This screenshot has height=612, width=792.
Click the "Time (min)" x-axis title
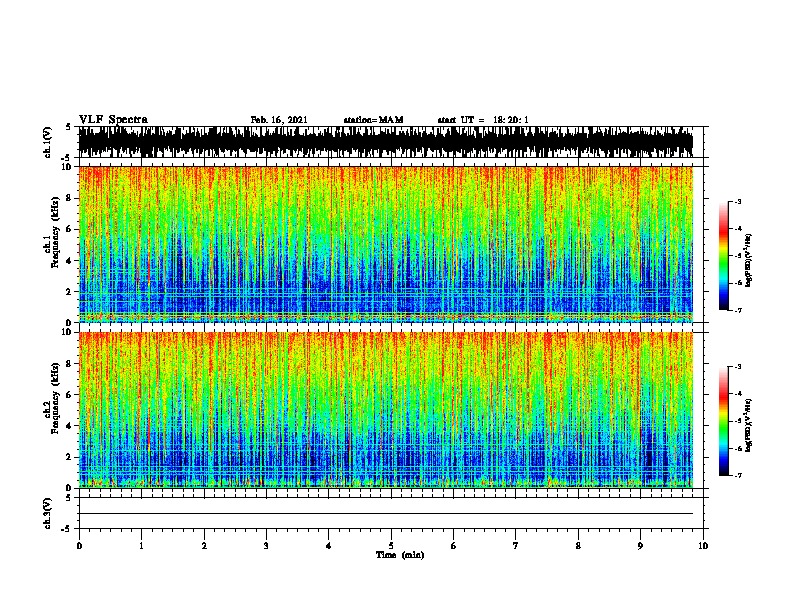[400, 555]
